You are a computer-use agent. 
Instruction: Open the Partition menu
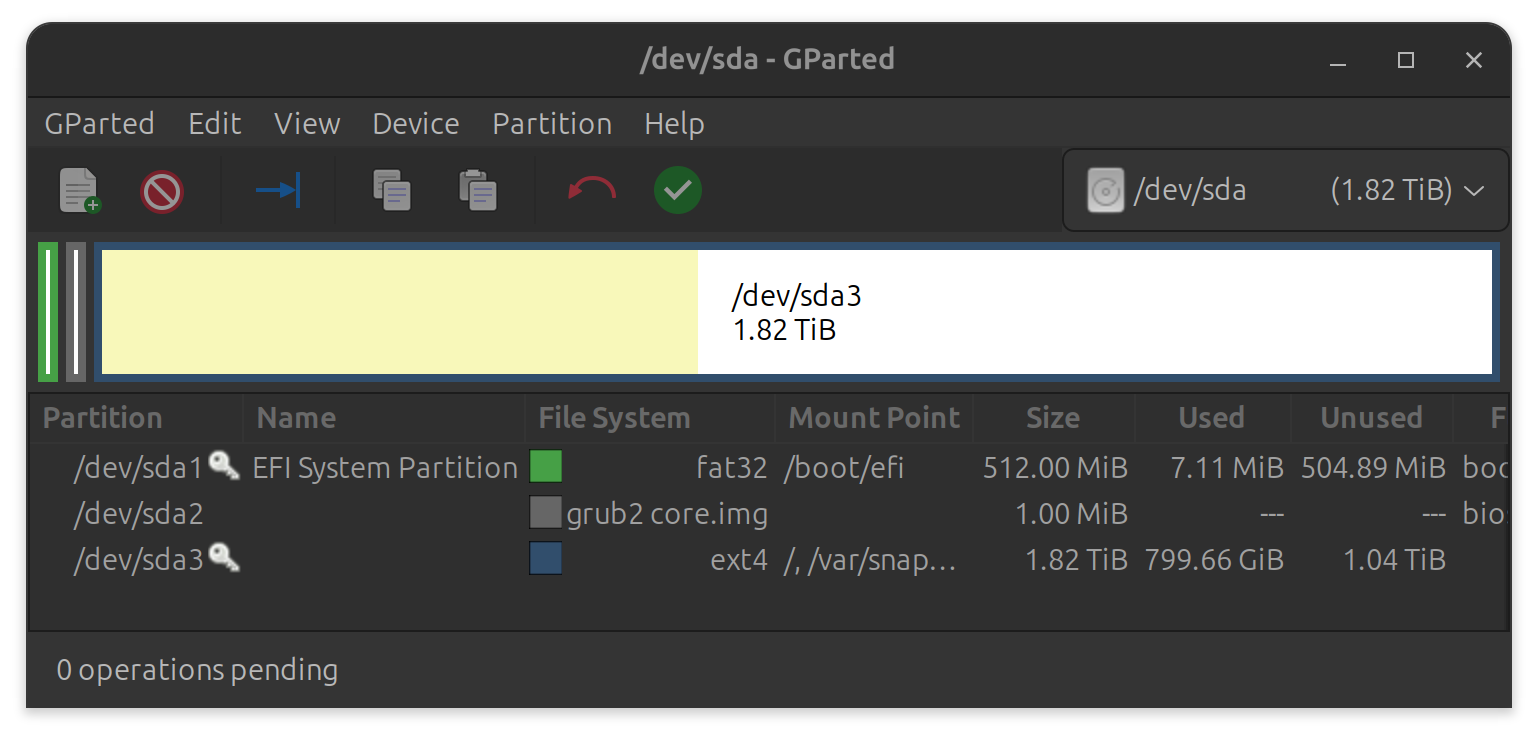pyautogui.click(x=552, y=124)
